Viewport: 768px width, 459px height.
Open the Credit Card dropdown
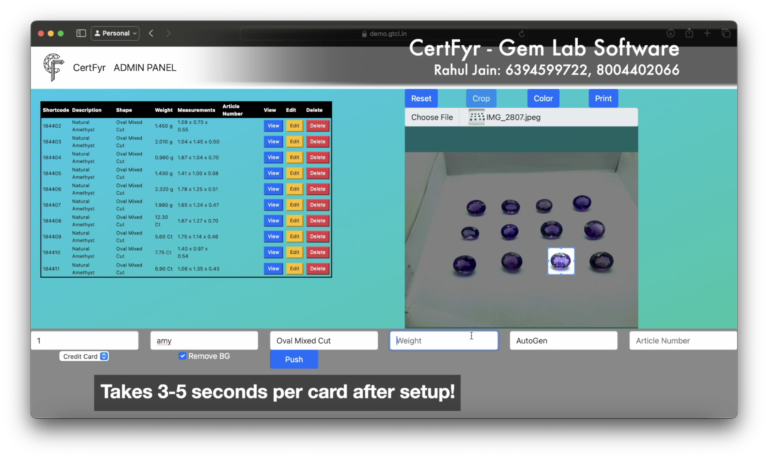tap(84, 356)
